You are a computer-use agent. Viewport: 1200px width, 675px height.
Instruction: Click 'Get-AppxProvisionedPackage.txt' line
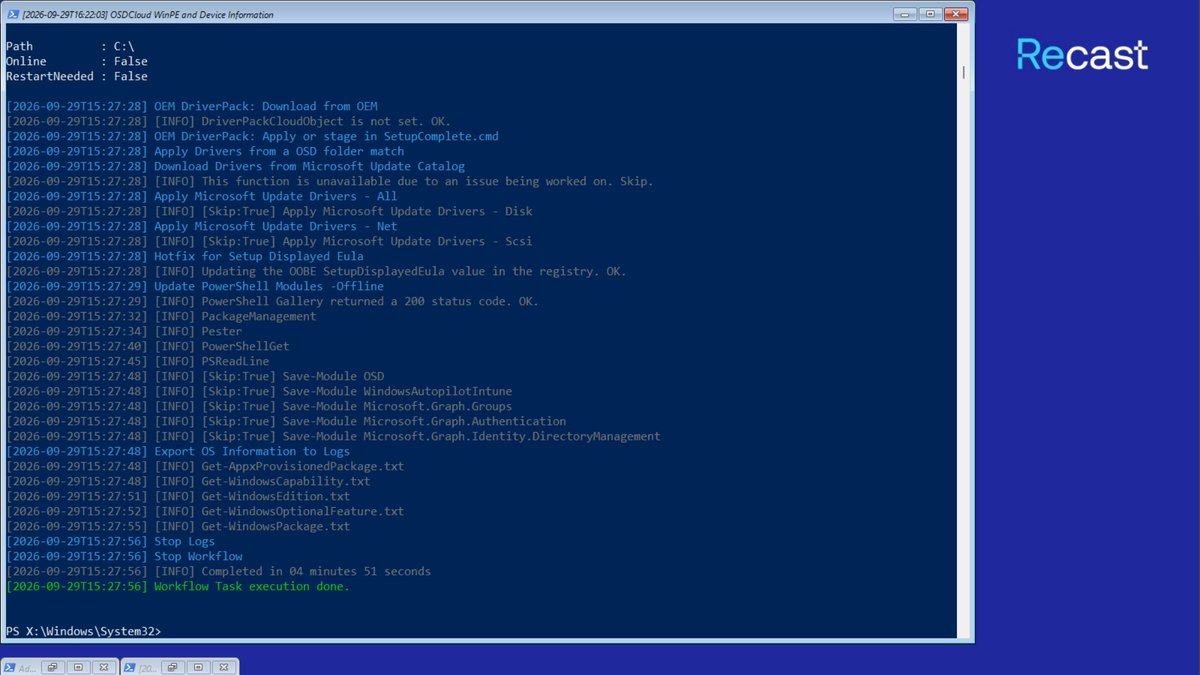tap(205, 466)
